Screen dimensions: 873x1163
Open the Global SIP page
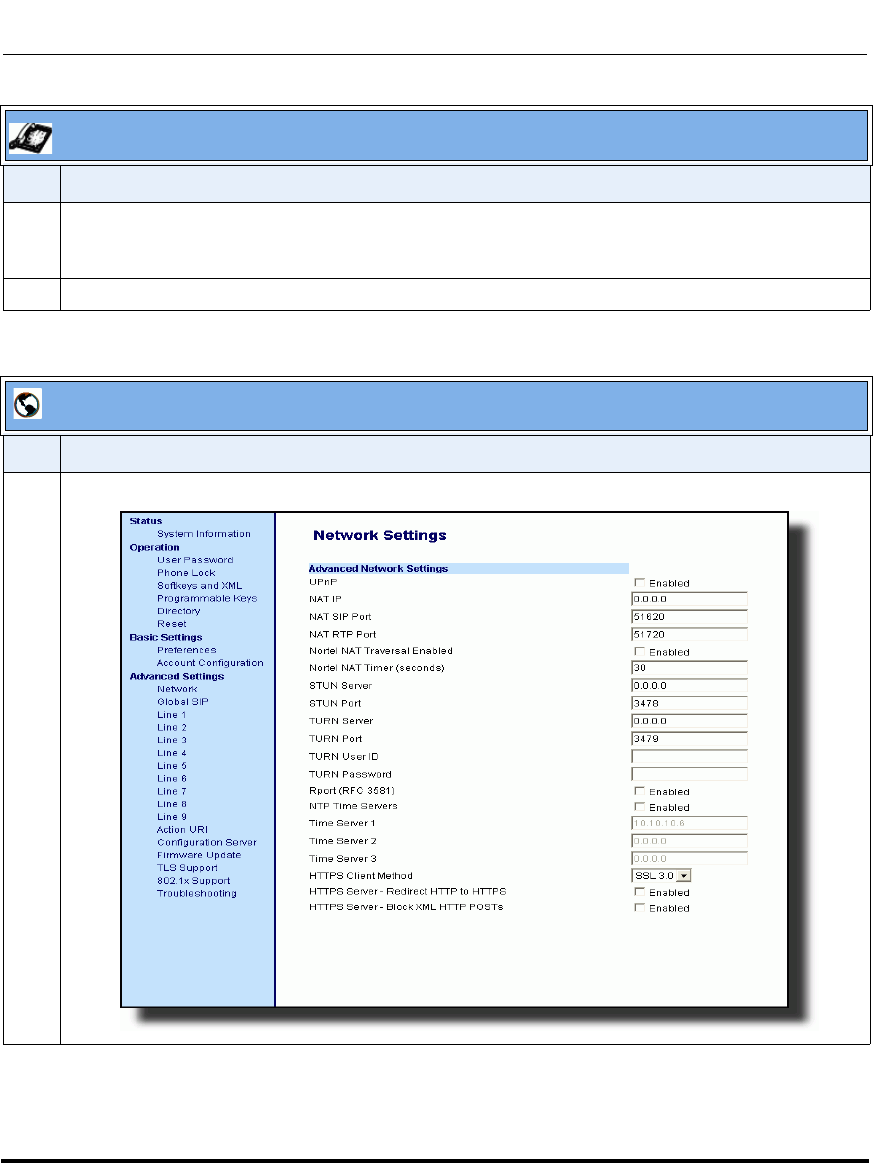point(182,702)
